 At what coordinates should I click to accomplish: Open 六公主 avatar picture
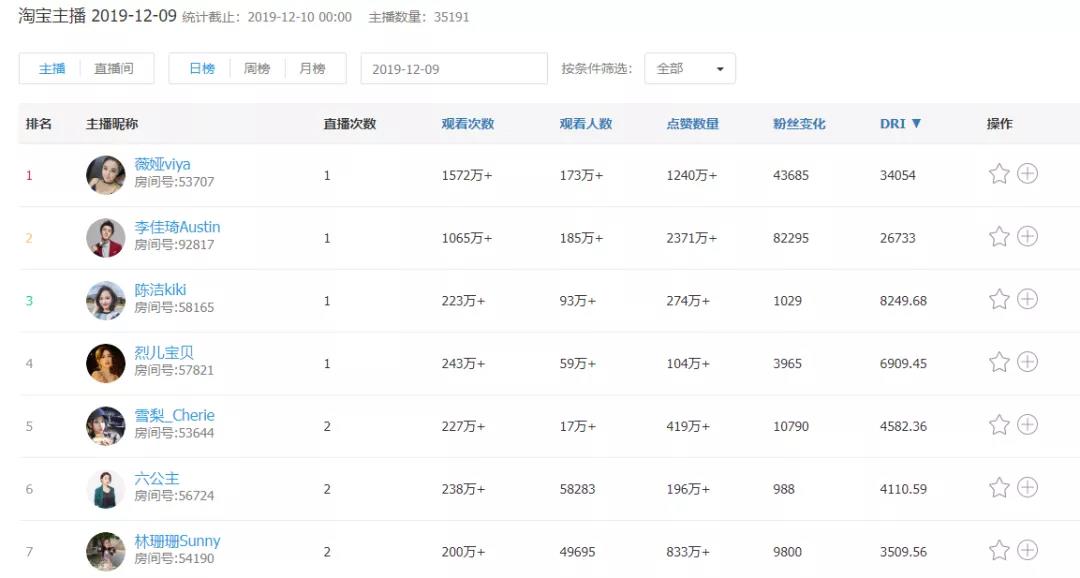click(x=105, y=488)
